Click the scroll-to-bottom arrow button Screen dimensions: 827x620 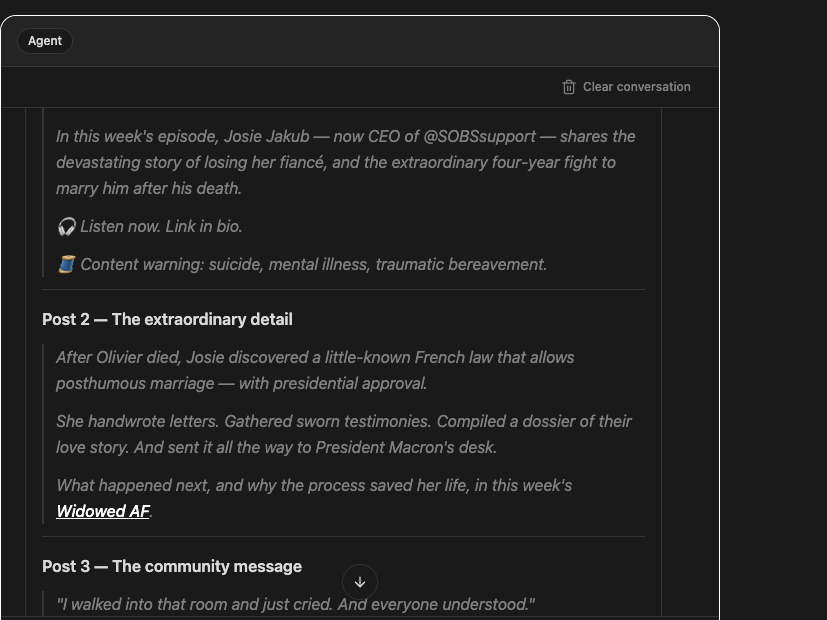360,582
